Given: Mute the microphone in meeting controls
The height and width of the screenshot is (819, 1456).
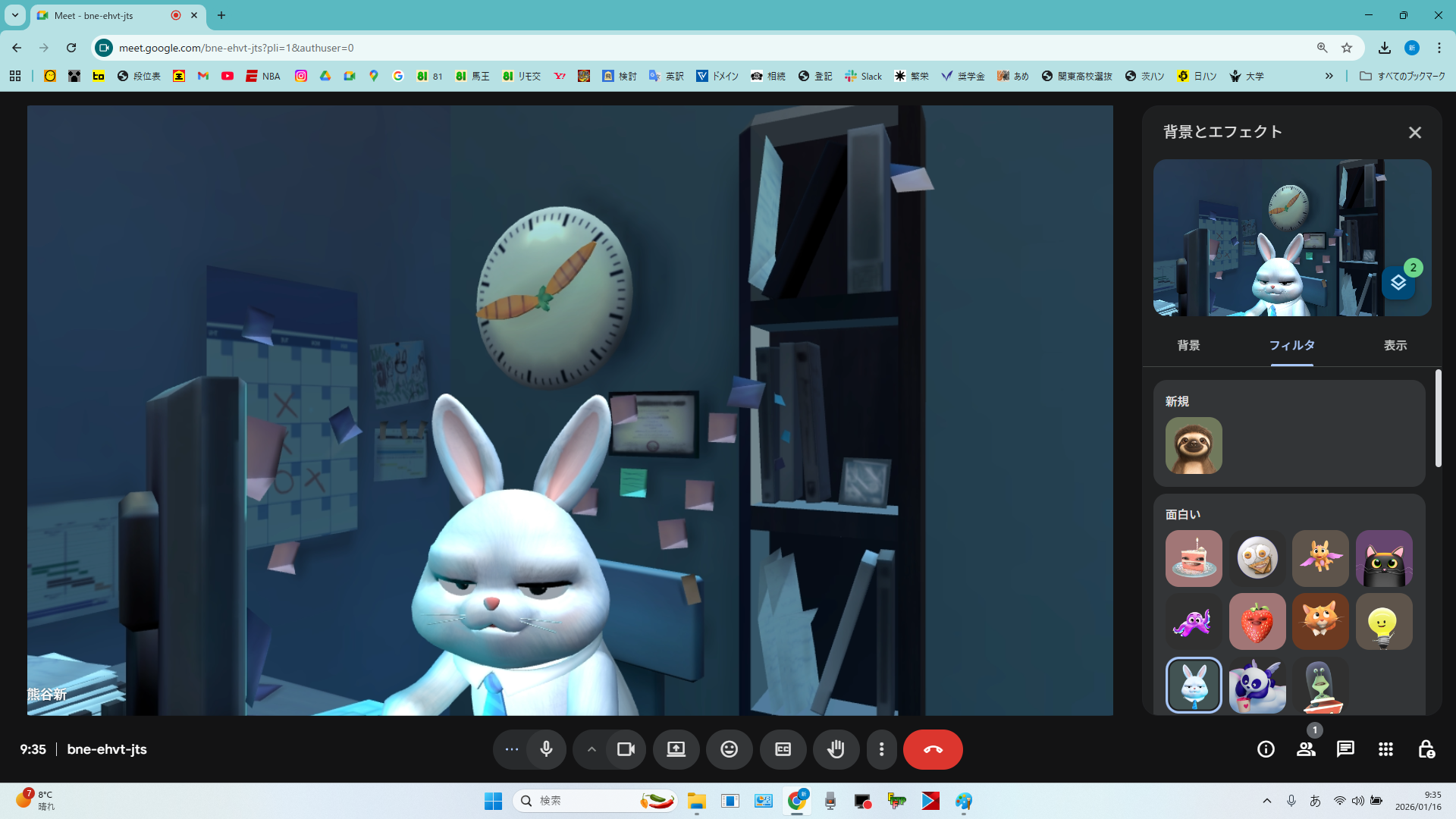Looking at the screenshot, I should point(546,749).
